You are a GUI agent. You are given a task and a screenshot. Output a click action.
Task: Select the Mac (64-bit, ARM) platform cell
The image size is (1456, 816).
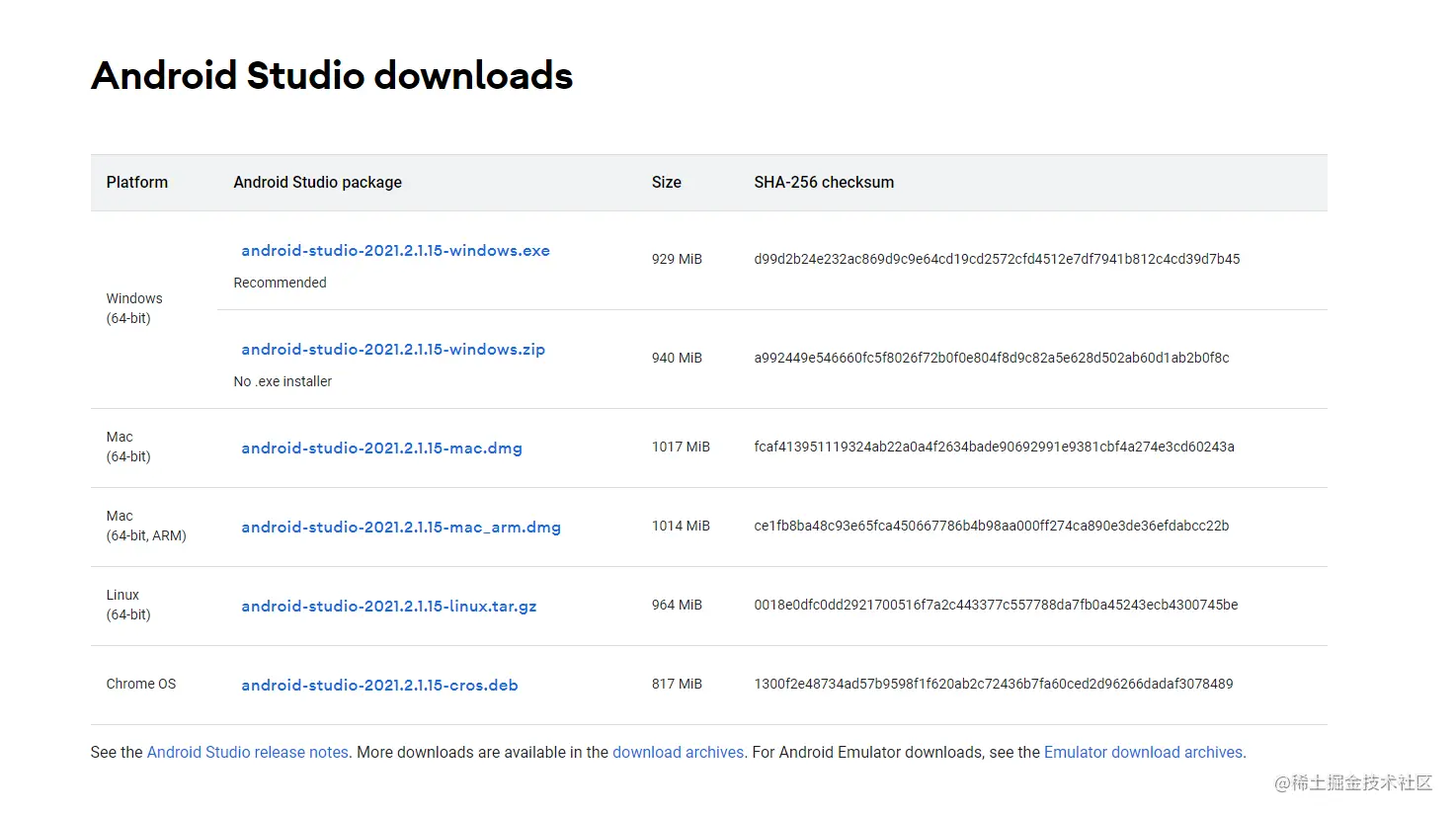145,526
